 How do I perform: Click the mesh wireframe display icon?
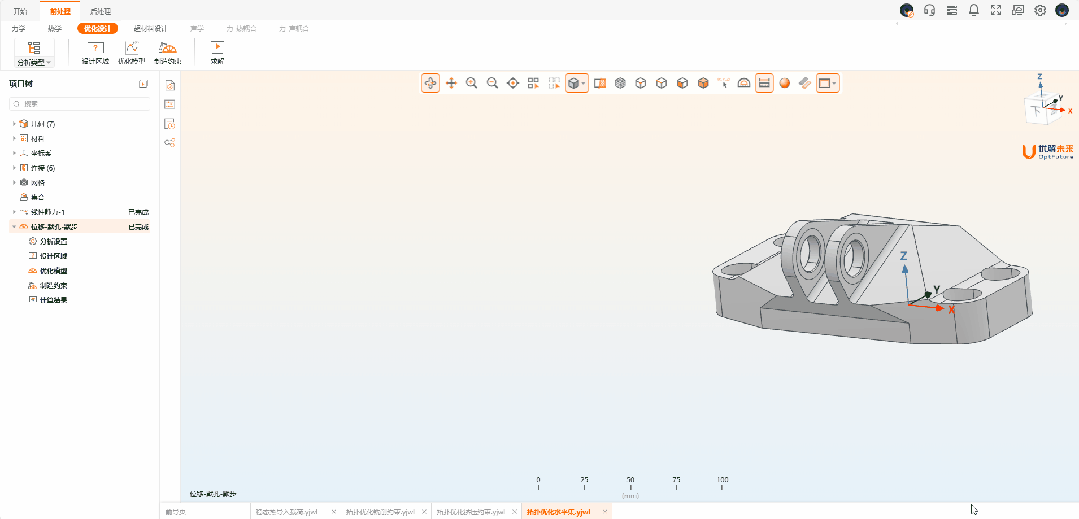620,83
